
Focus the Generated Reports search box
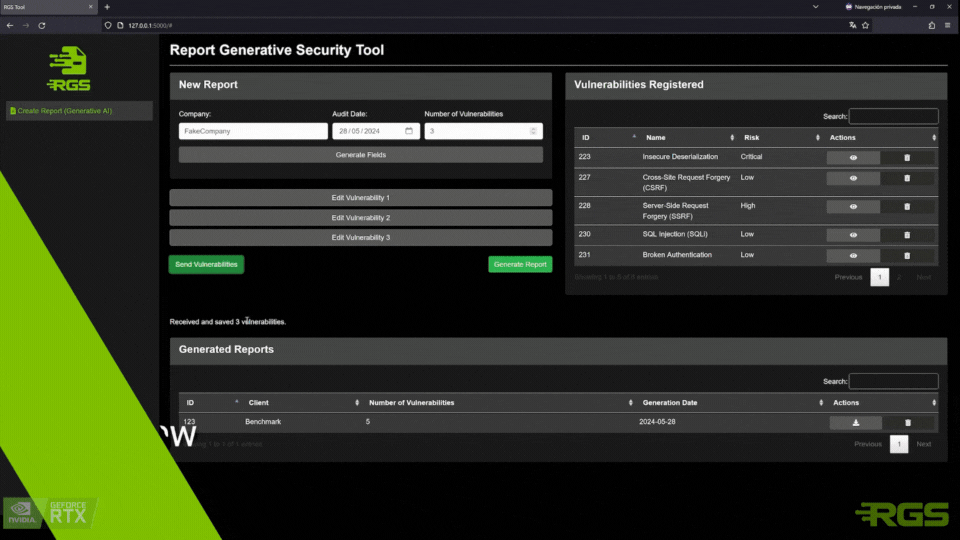click(893, 381)
